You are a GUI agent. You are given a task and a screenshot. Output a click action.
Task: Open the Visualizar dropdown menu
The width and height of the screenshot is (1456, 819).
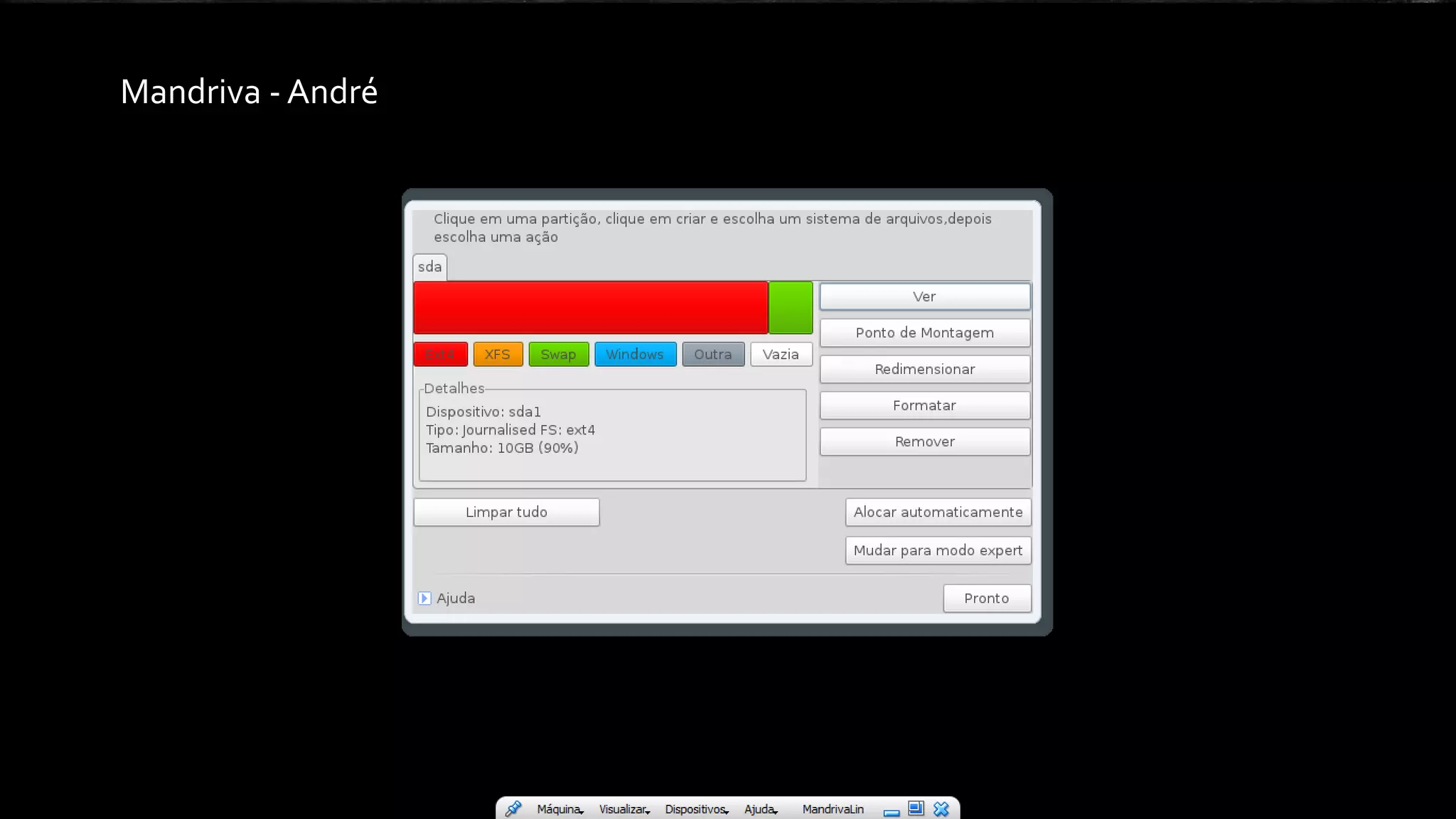tap(623, 809)
